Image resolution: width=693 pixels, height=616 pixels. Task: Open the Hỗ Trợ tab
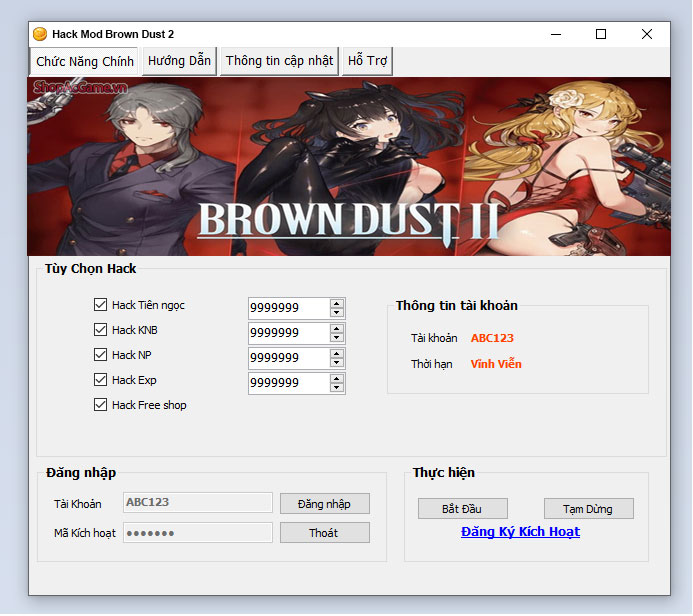(x=367, y=61)
